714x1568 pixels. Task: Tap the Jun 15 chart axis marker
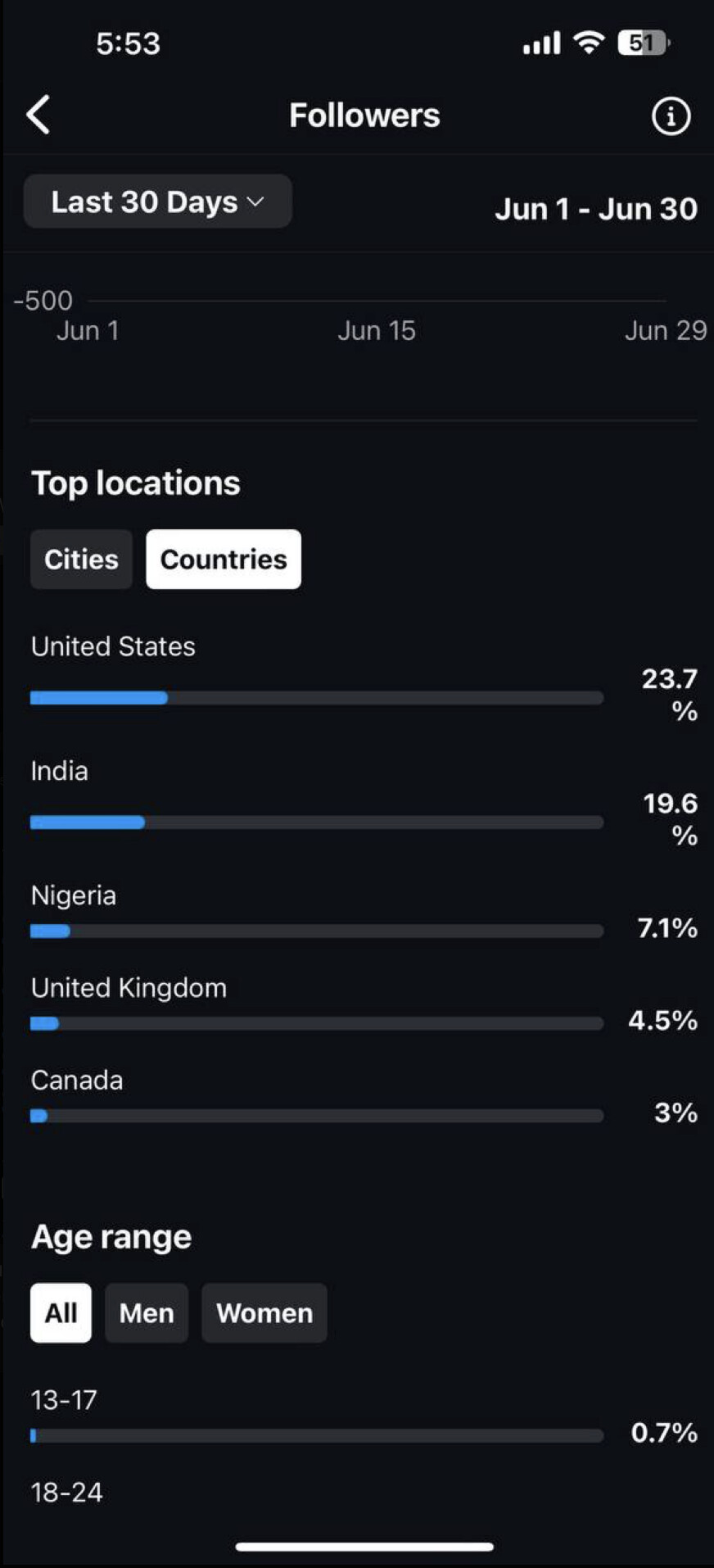coord(377,330)
